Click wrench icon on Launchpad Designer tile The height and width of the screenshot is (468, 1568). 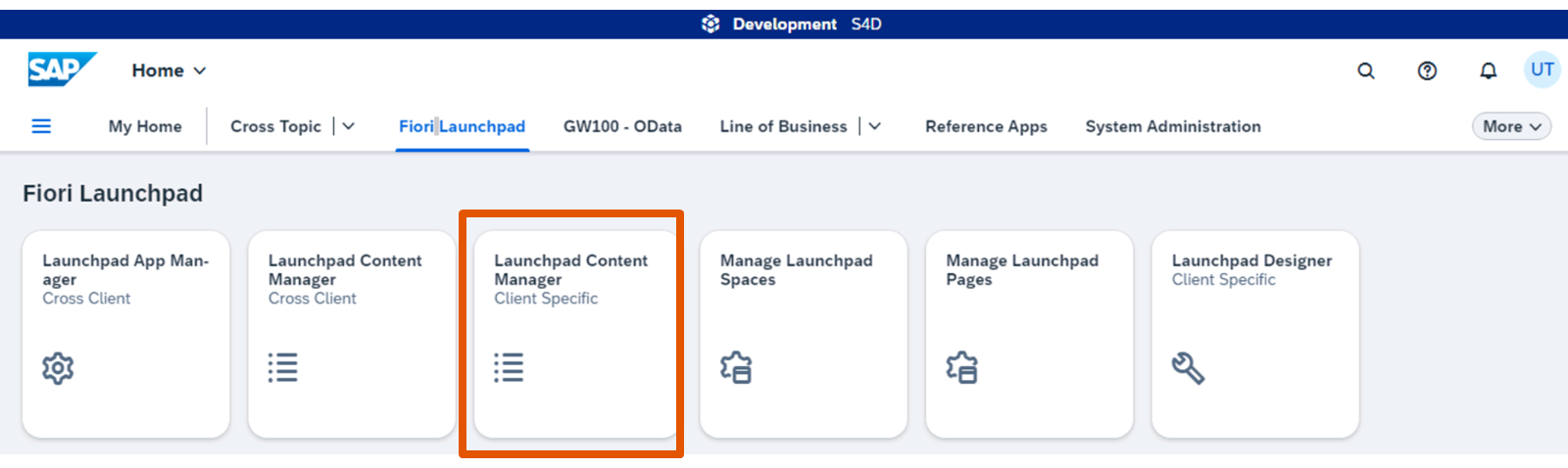1188,368
